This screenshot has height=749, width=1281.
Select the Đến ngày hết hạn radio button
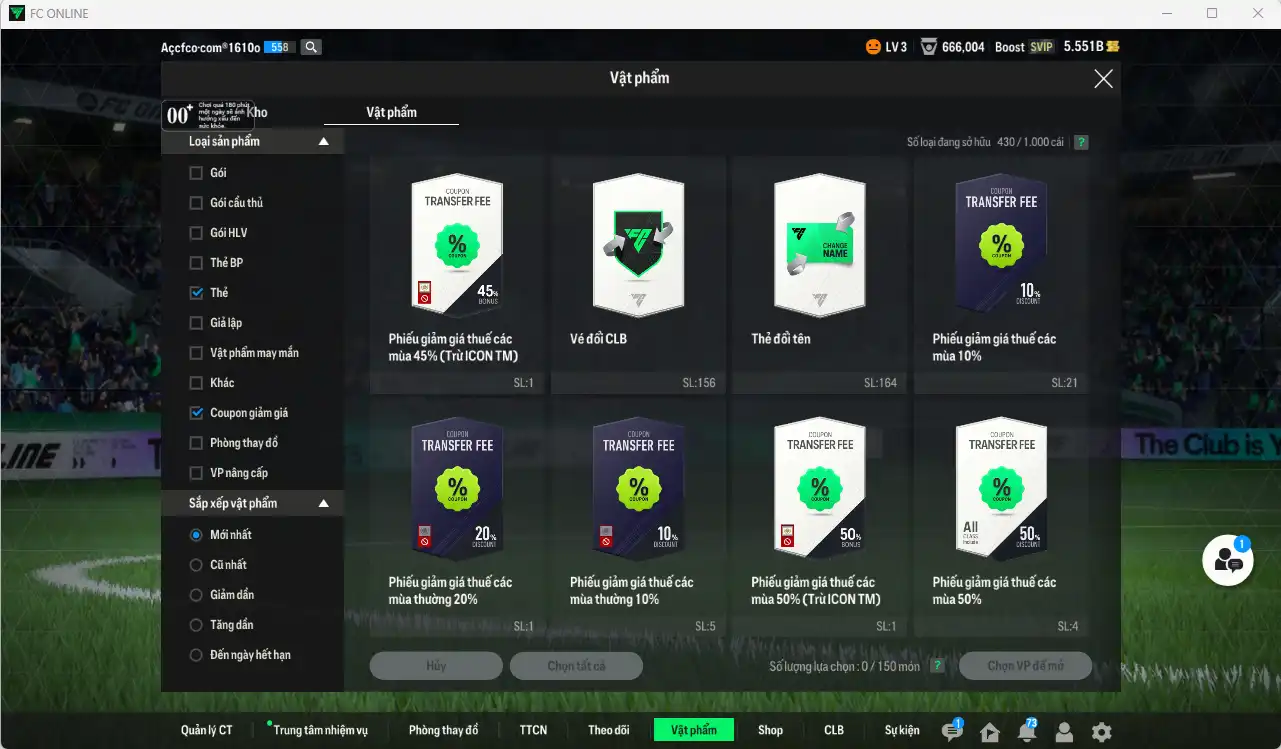[196, 655]
